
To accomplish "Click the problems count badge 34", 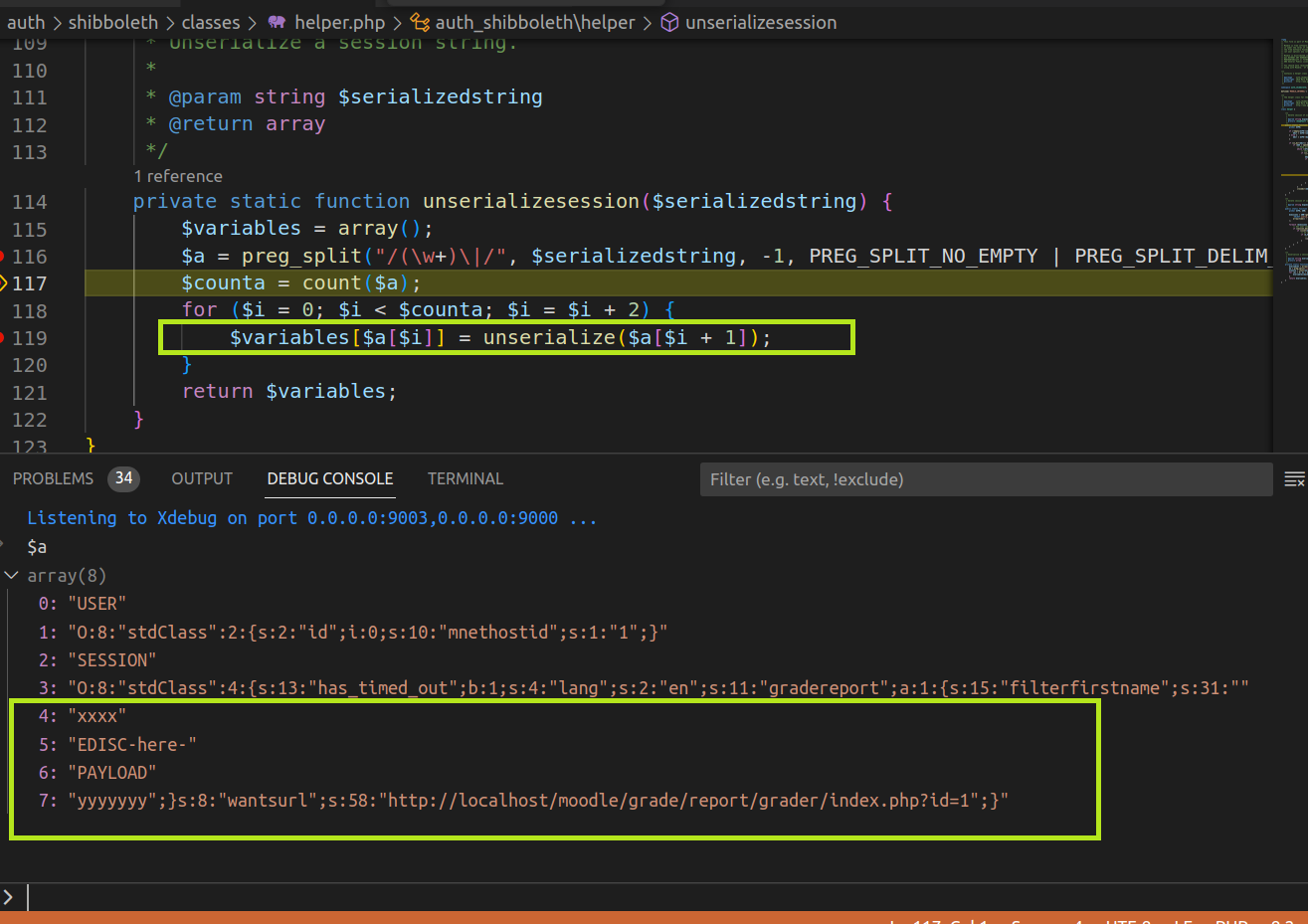I will (x=123, y=478).
